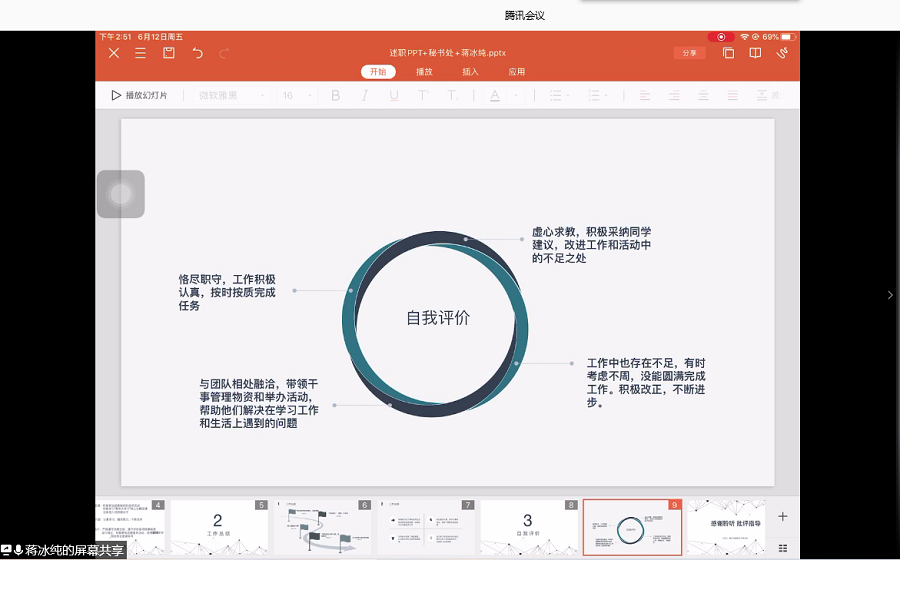Switch to the 播放 tab
900x600 pixels.
(424, 72)
